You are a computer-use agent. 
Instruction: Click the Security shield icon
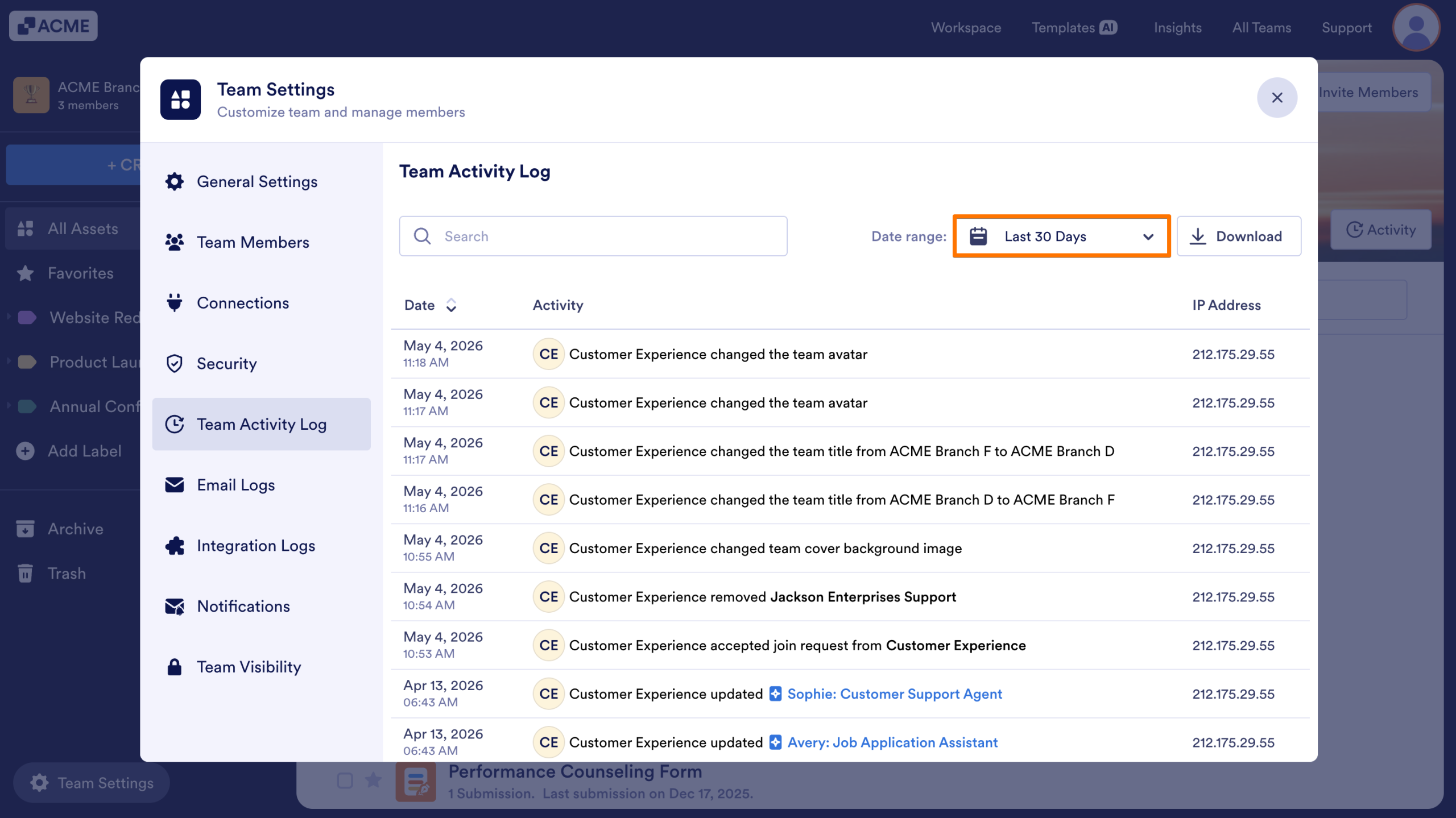coord(175,363)
